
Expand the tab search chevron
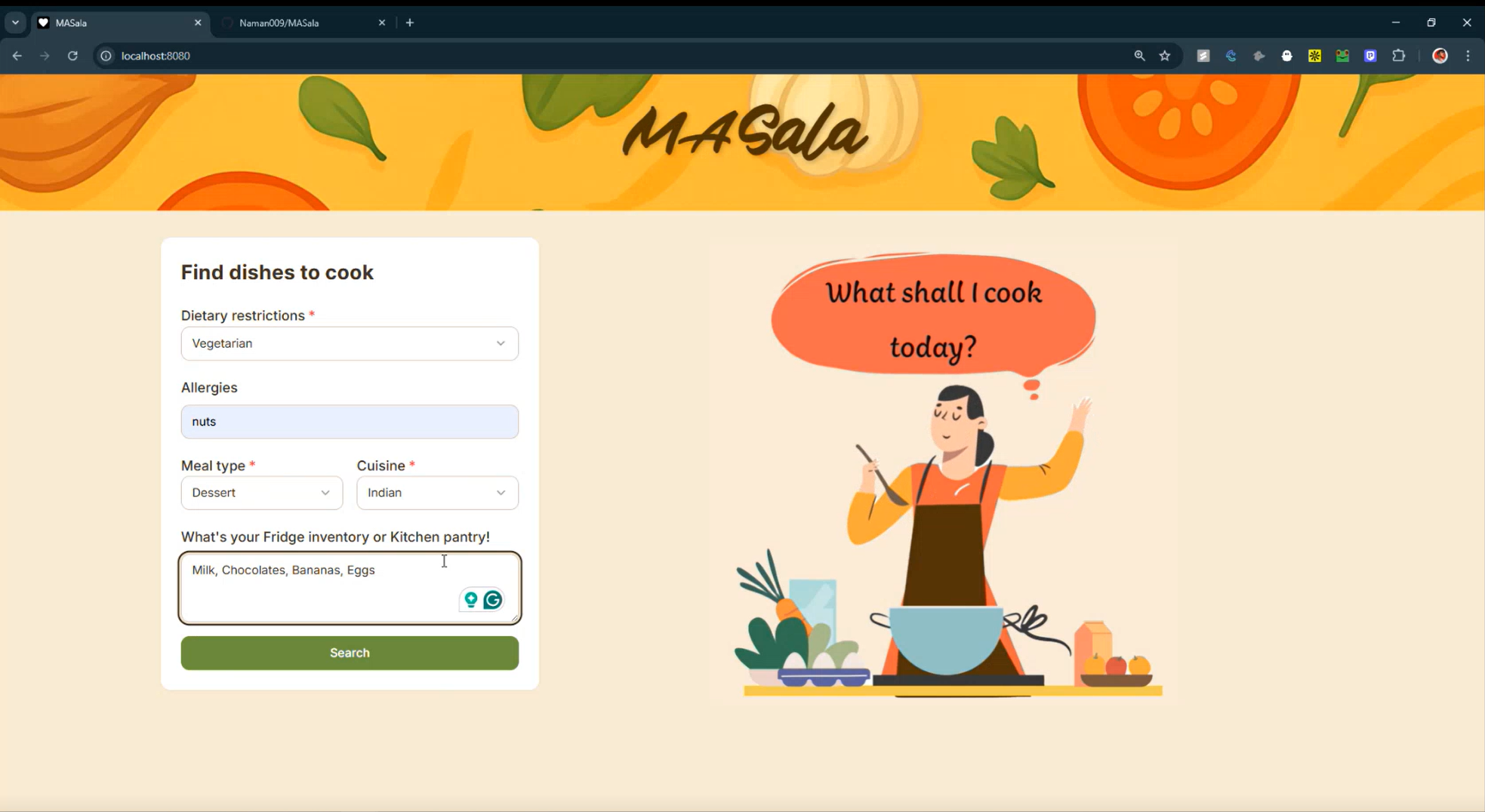(15, 23)
